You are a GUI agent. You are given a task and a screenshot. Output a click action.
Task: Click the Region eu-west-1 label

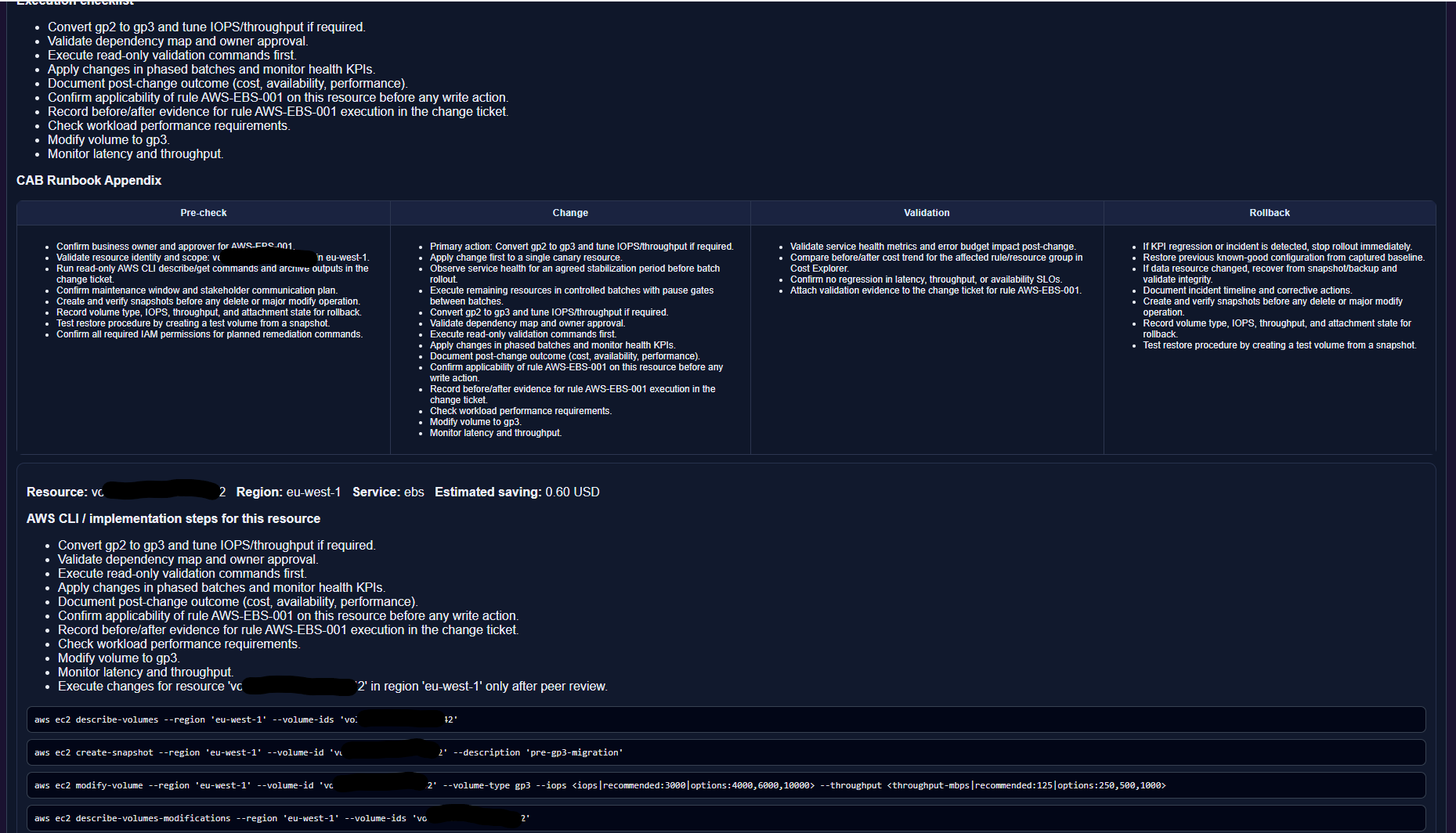pyautogui.click(x=288, y=492)
